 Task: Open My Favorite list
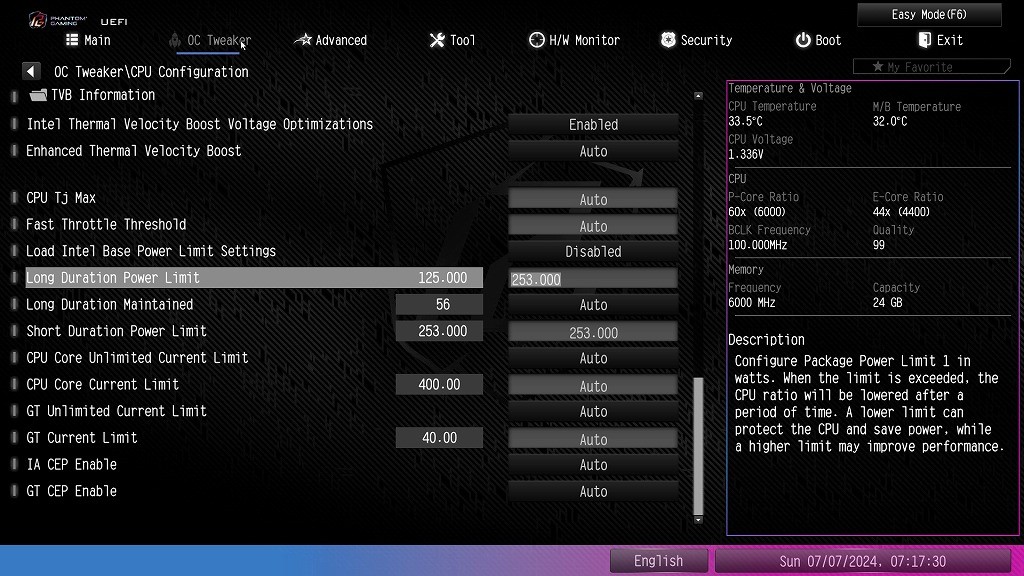[931, 67]
